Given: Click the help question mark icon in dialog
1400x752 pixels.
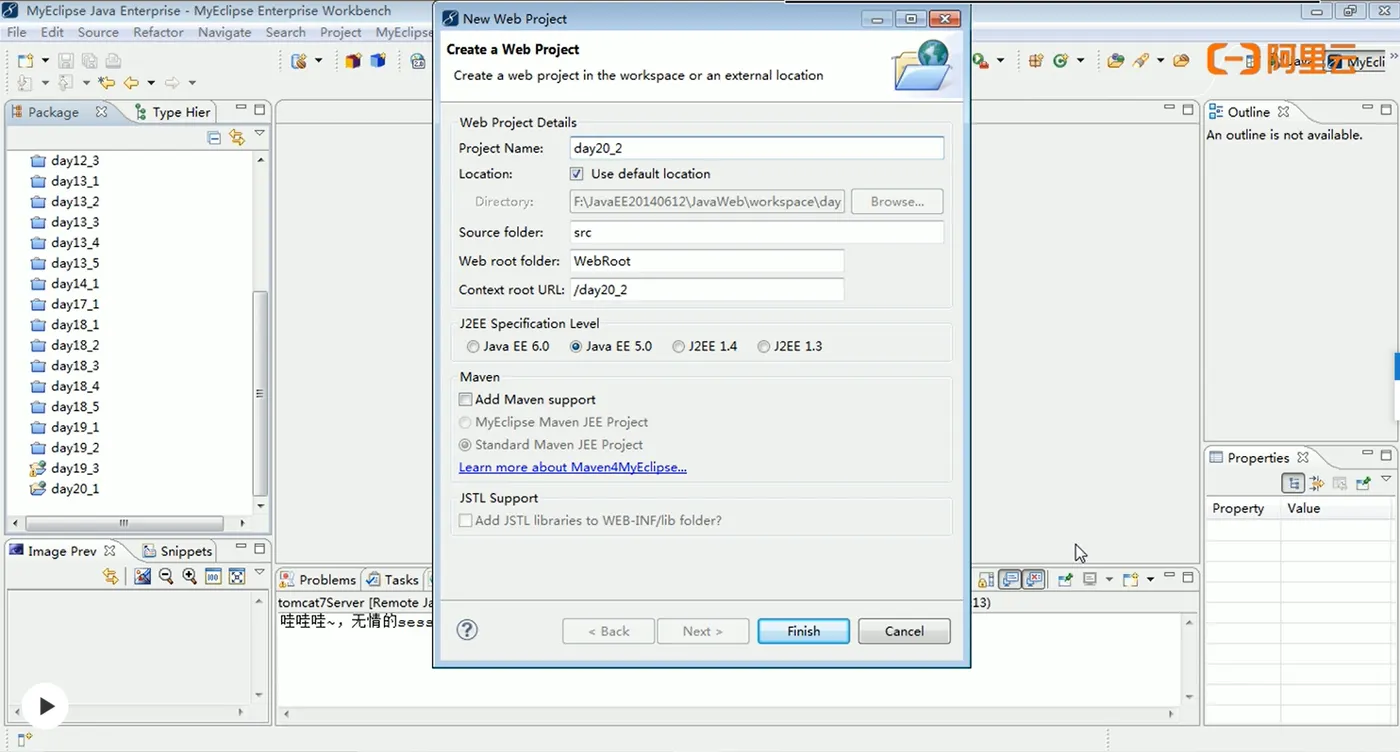Looking at the screenshot, I should [x=467, y=630].
